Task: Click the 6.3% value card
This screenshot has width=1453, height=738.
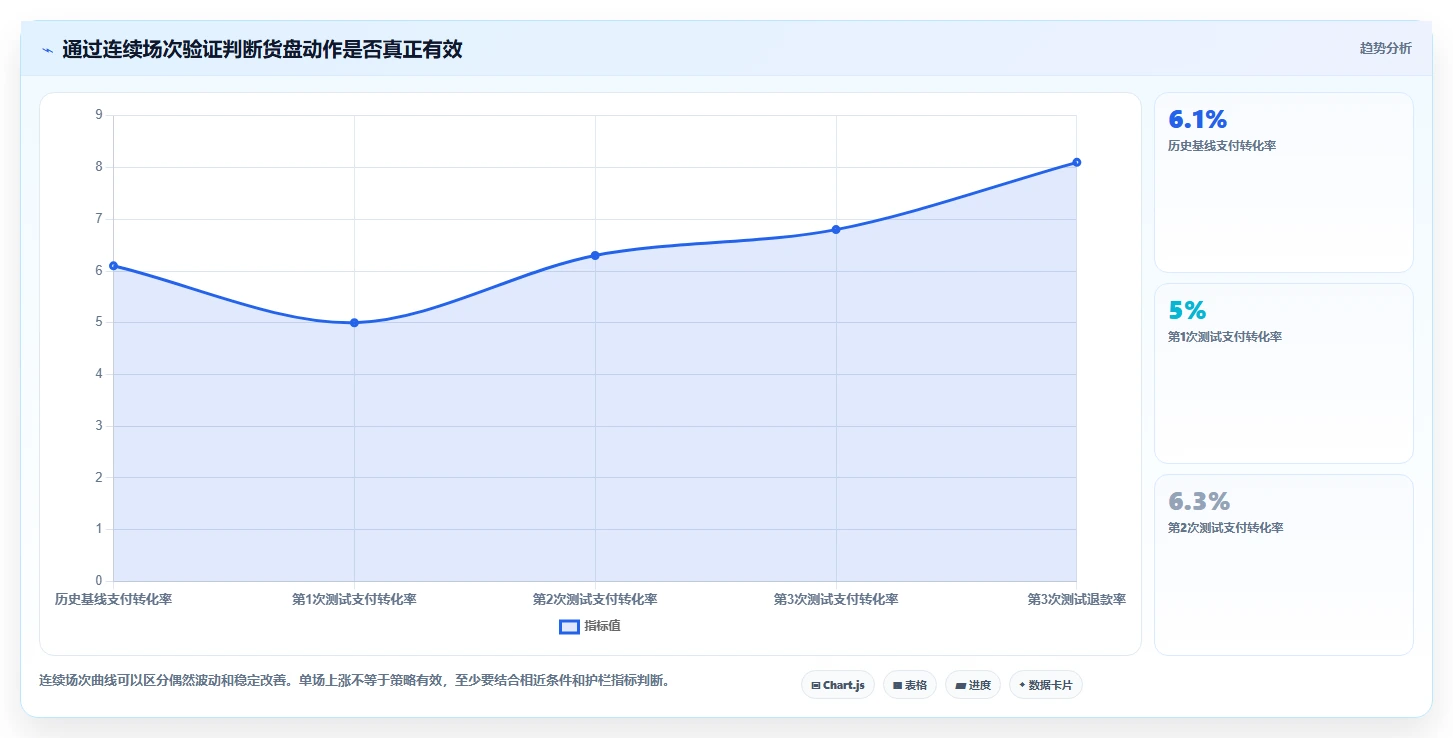Action: pos(1283,564)
